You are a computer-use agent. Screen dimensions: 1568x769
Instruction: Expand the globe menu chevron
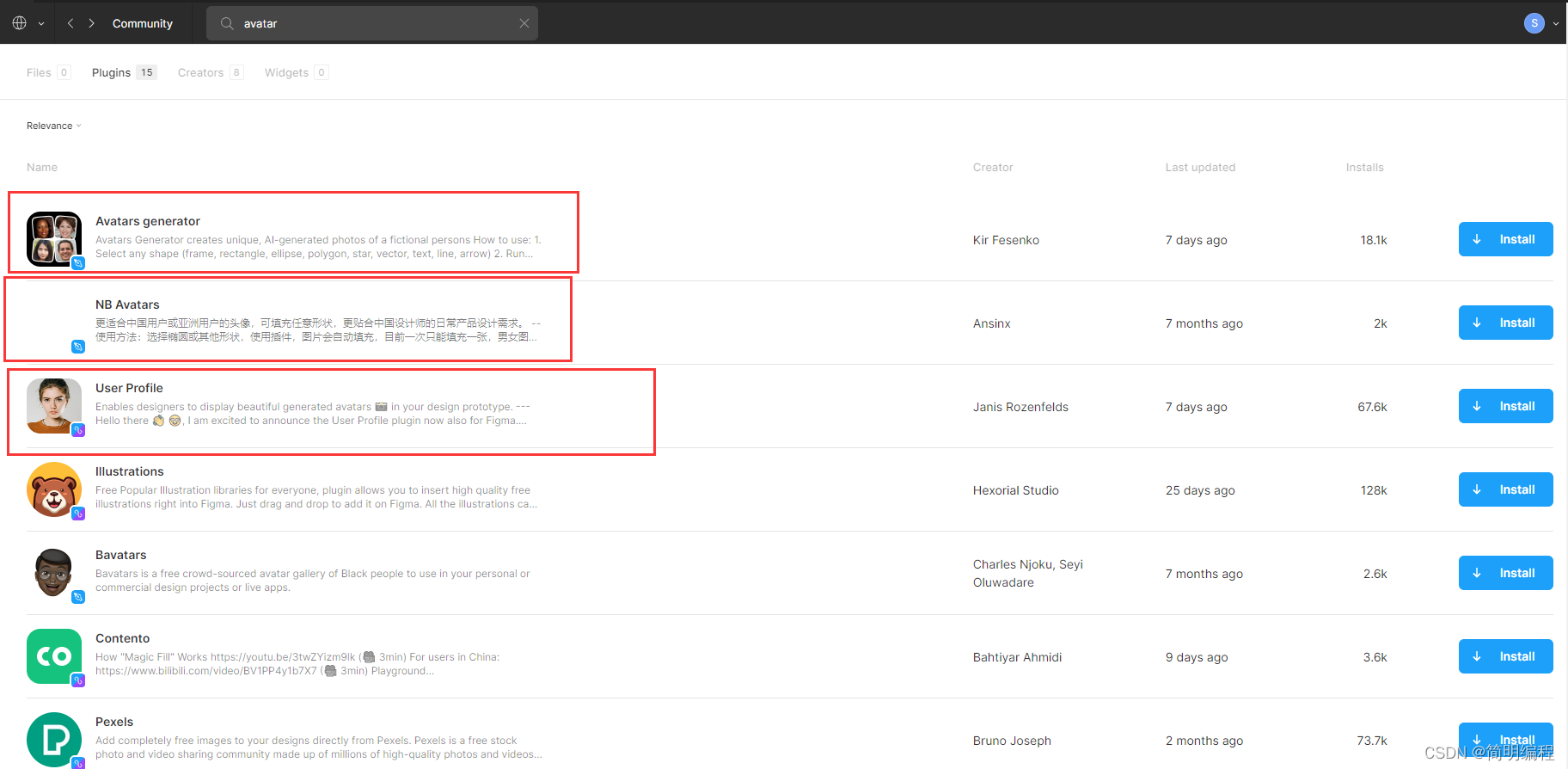pyautogui.click(x=41, y=24)
